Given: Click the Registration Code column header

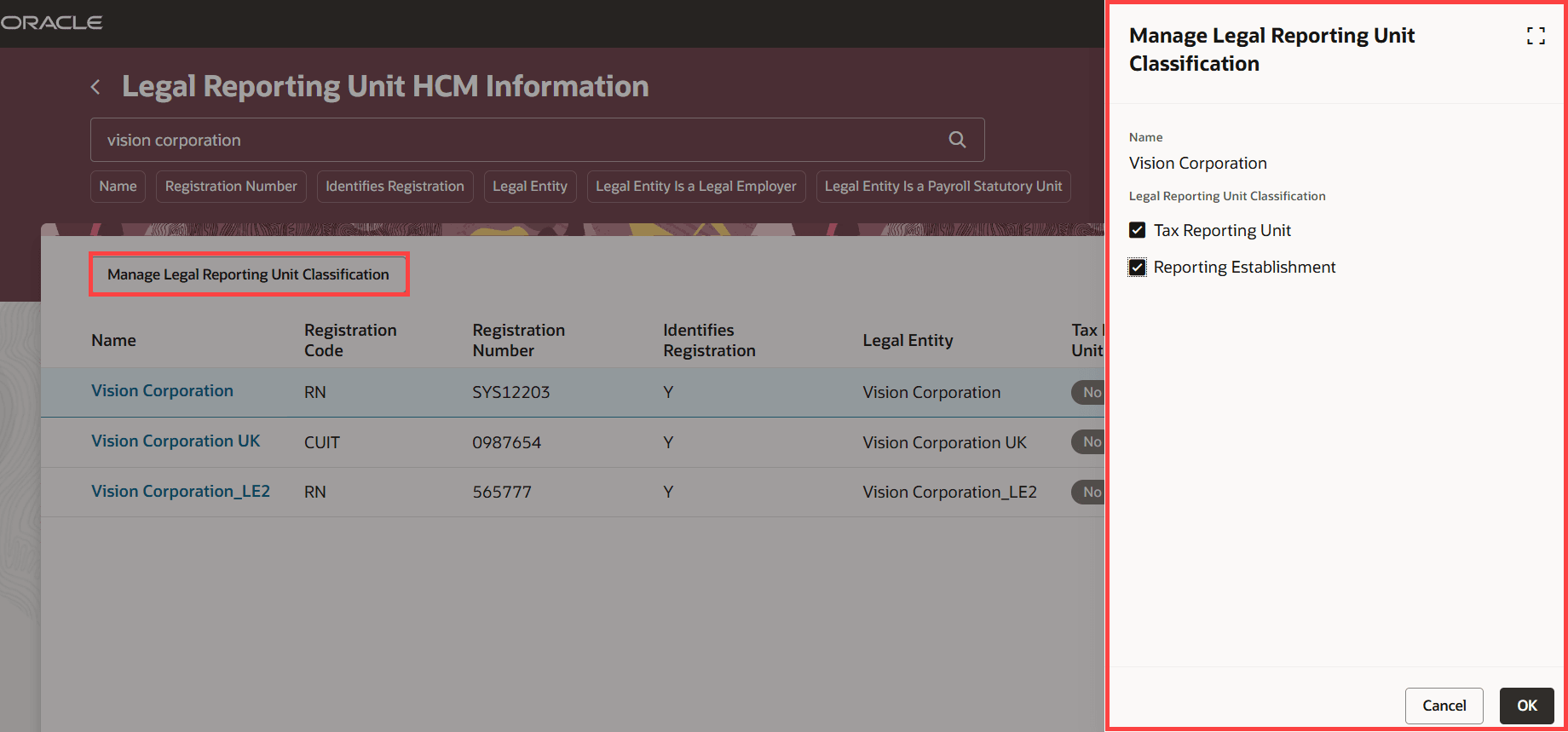Looking at the screenshot, I should point(350,340).
